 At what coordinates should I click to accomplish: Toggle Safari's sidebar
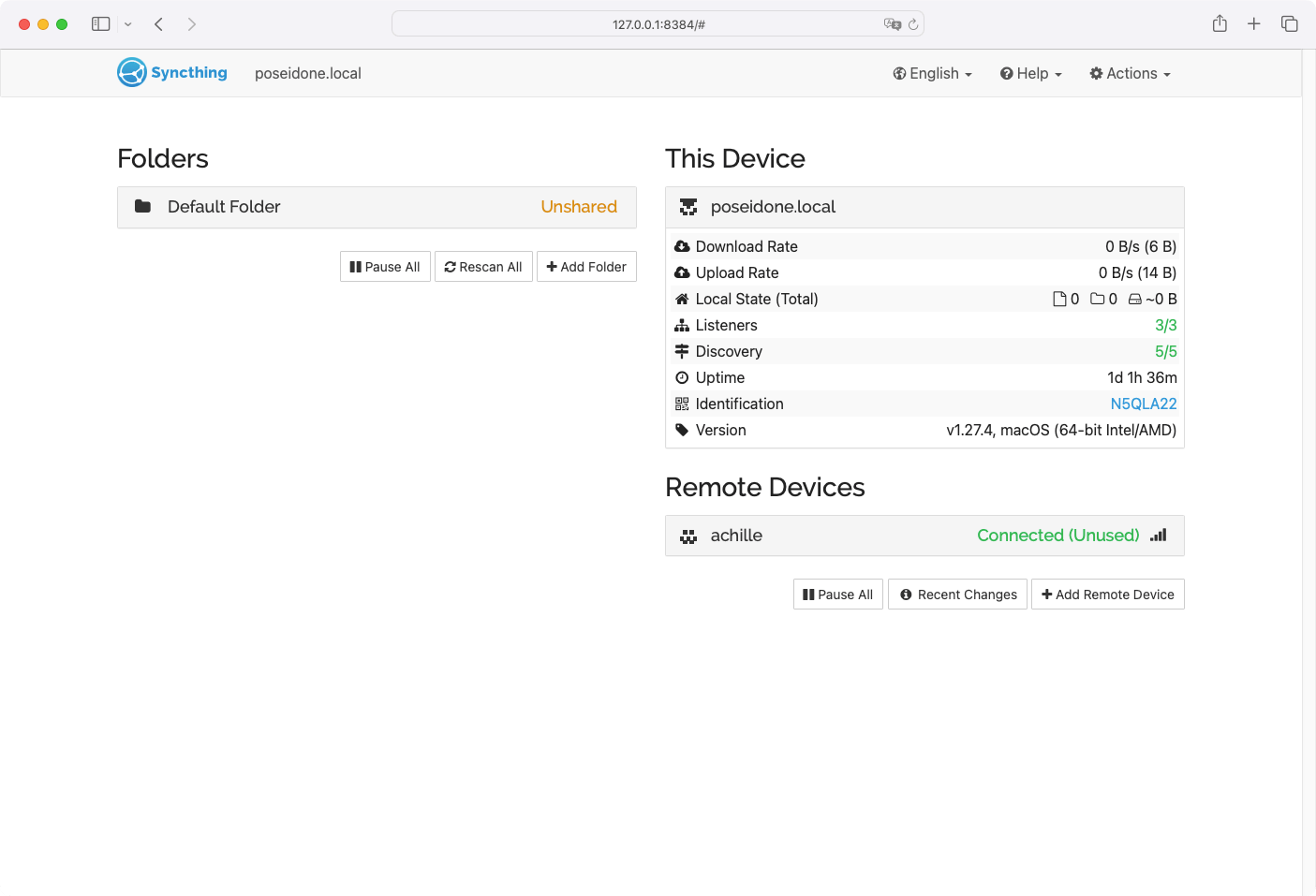tap(101, 23)
